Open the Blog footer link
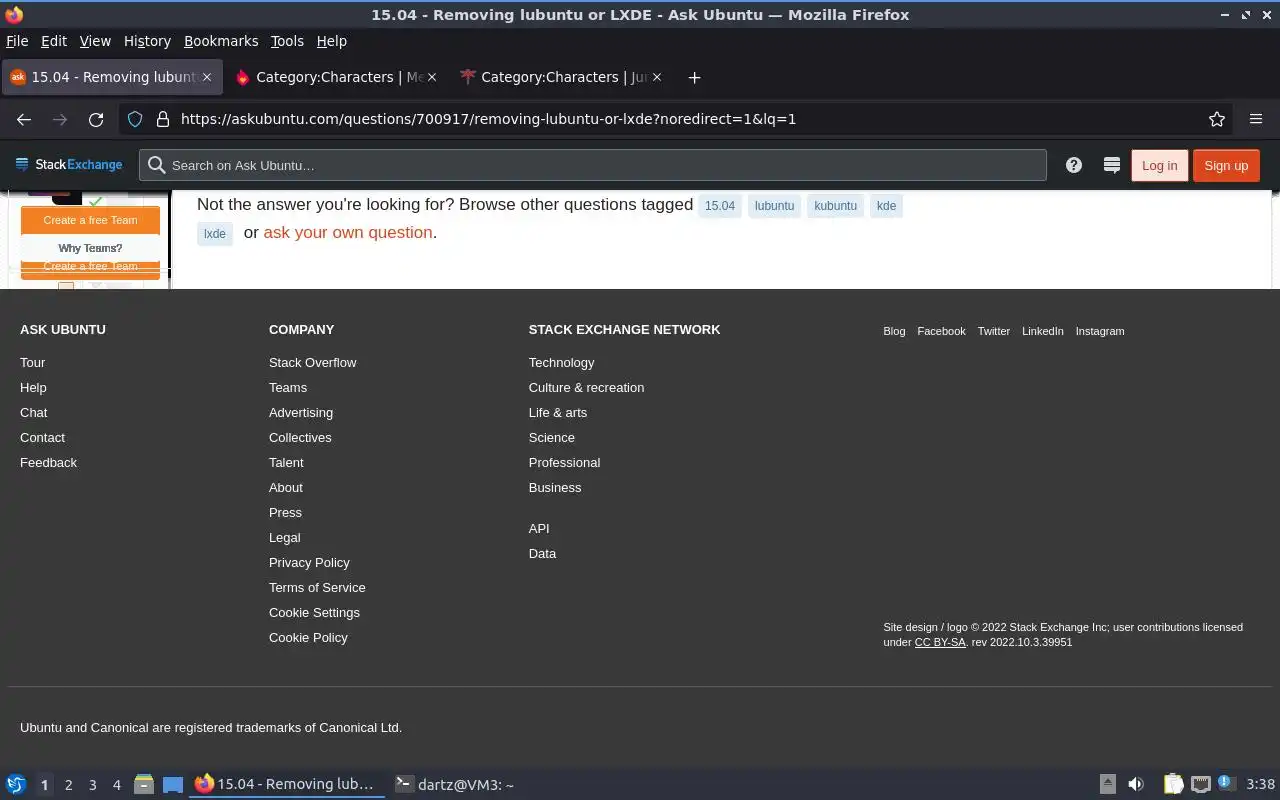The width and height of the screenshot is (1280, 800). point(894,331)
